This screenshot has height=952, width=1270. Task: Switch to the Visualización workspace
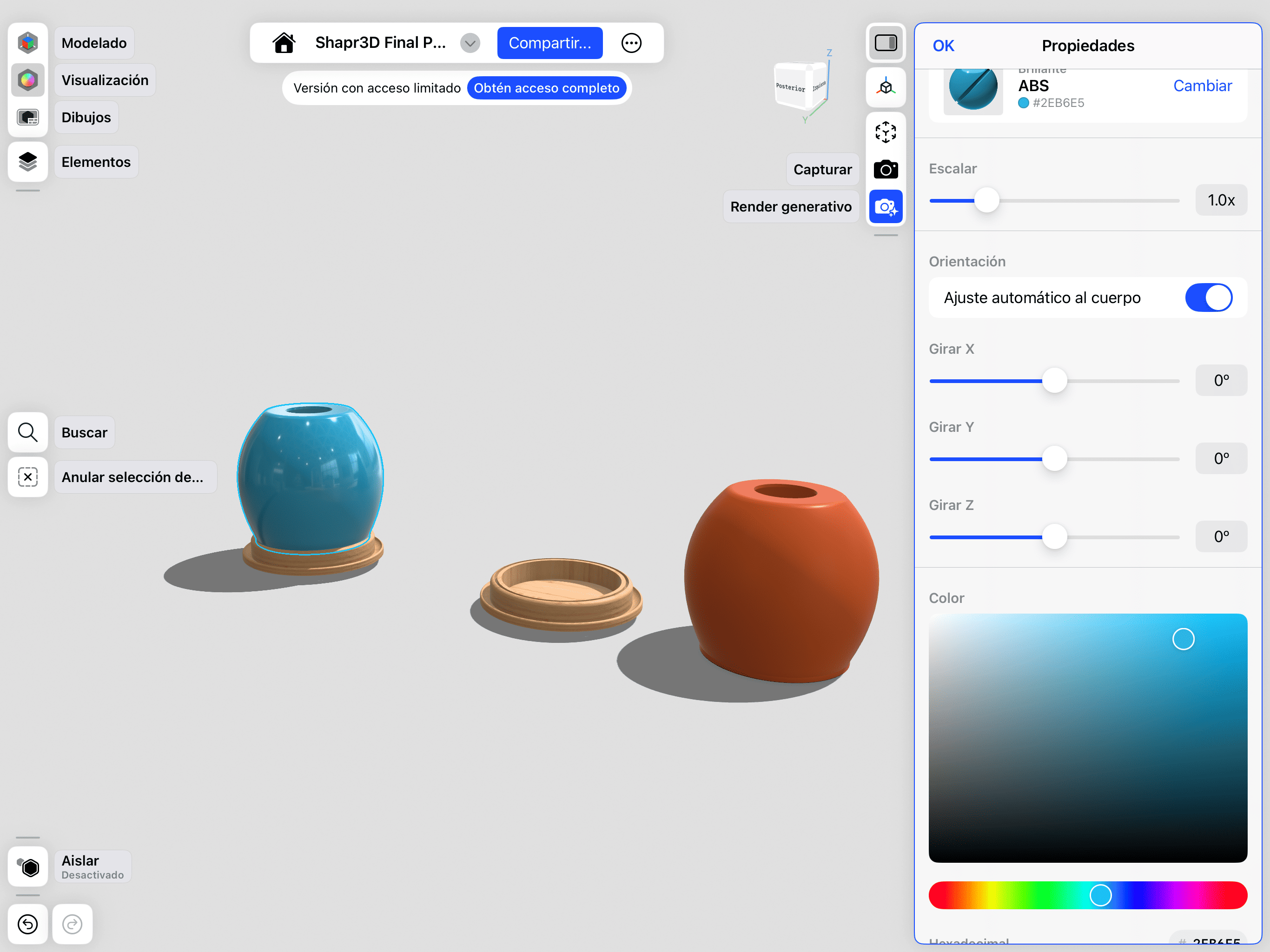point(27,80)
